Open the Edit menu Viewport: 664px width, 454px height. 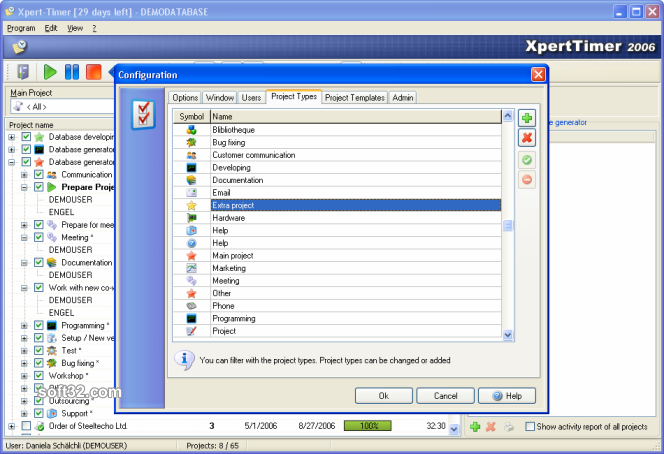[x=51, y=28]
